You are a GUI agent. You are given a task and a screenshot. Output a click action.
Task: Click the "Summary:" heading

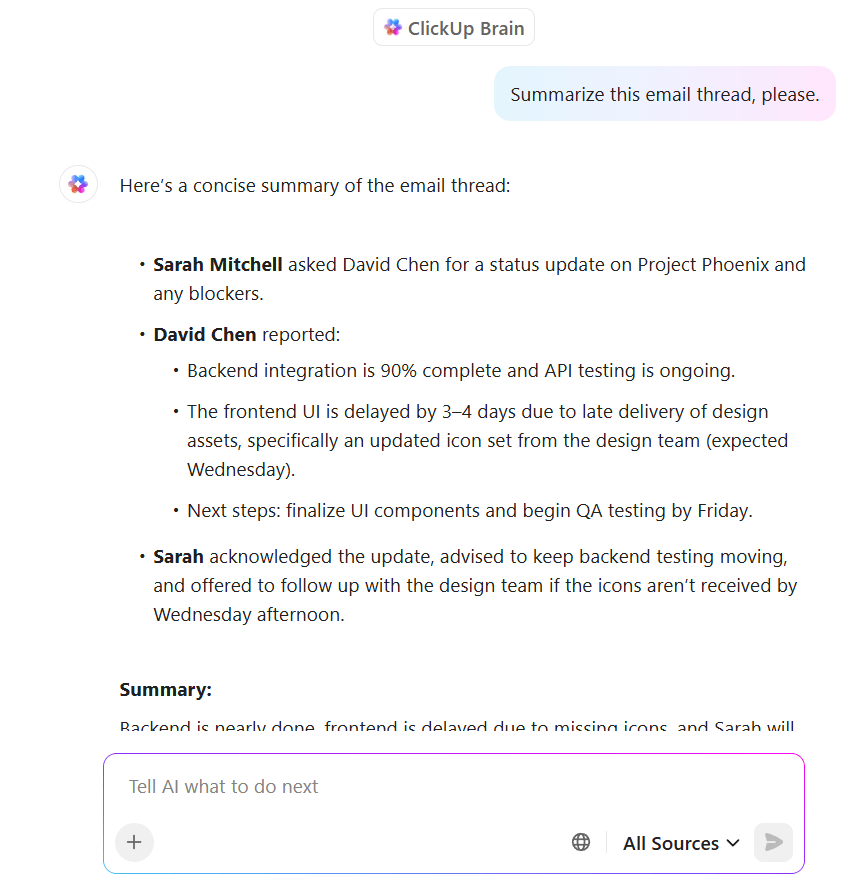pyautogui.click(x=166, y=690)
